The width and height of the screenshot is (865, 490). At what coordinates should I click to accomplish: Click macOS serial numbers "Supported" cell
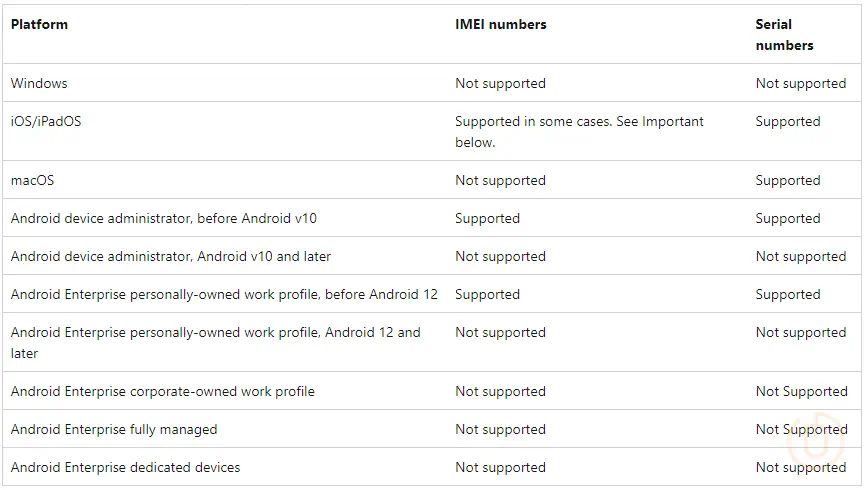coord(788,180)
